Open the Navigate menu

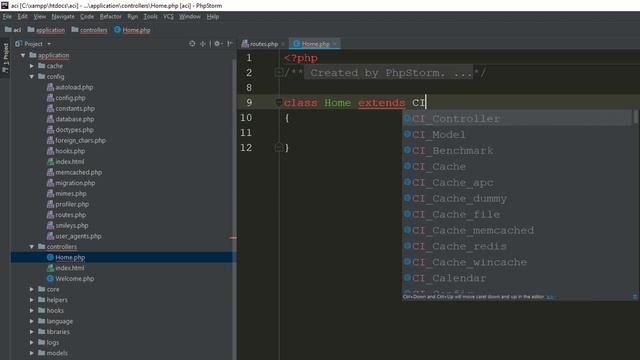63,17
